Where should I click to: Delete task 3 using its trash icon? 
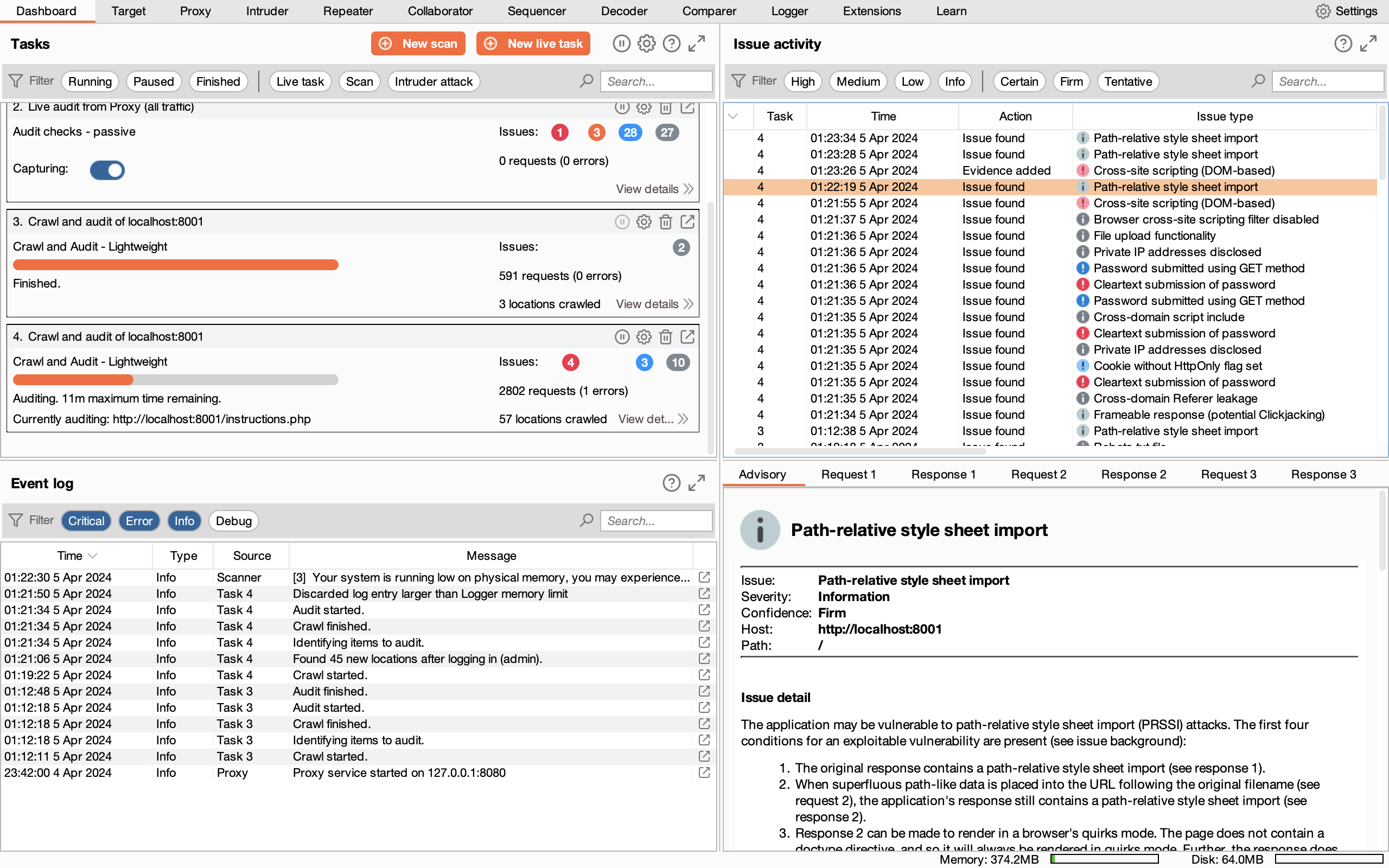(665, 222)
